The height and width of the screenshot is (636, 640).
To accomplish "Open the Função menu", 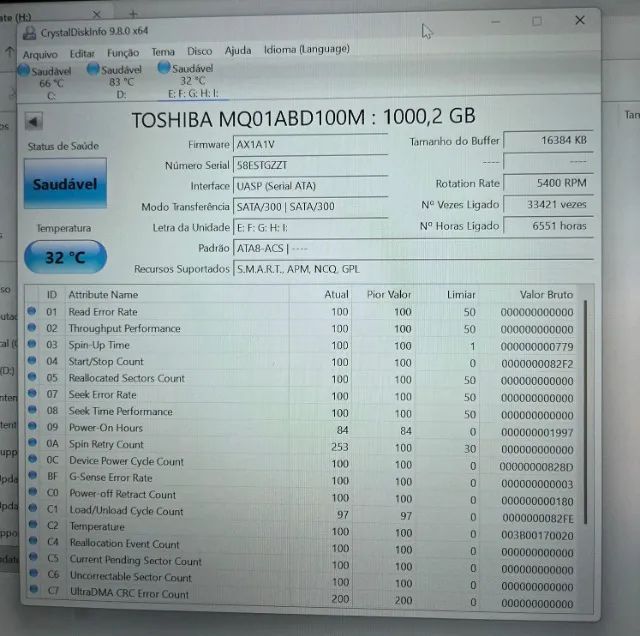I will click(123, 53).
